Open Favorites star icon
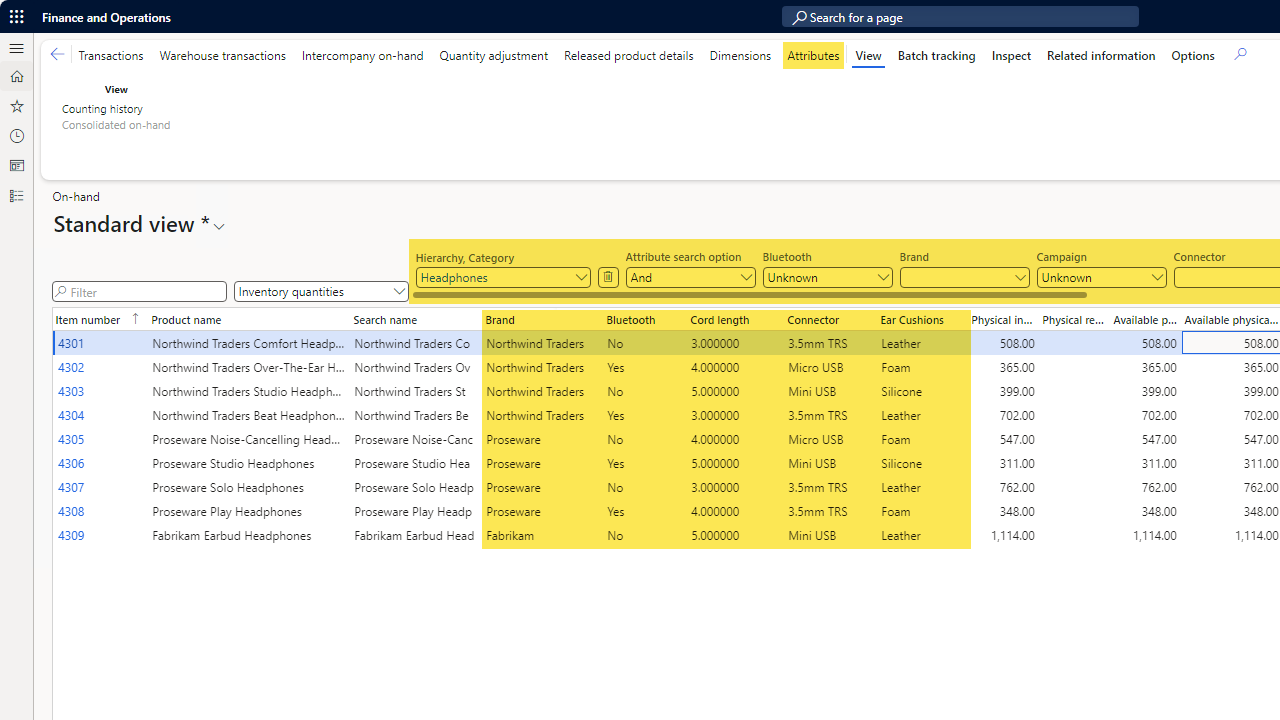The height and width of the screenshot is (720, 1280). (17, 106)
